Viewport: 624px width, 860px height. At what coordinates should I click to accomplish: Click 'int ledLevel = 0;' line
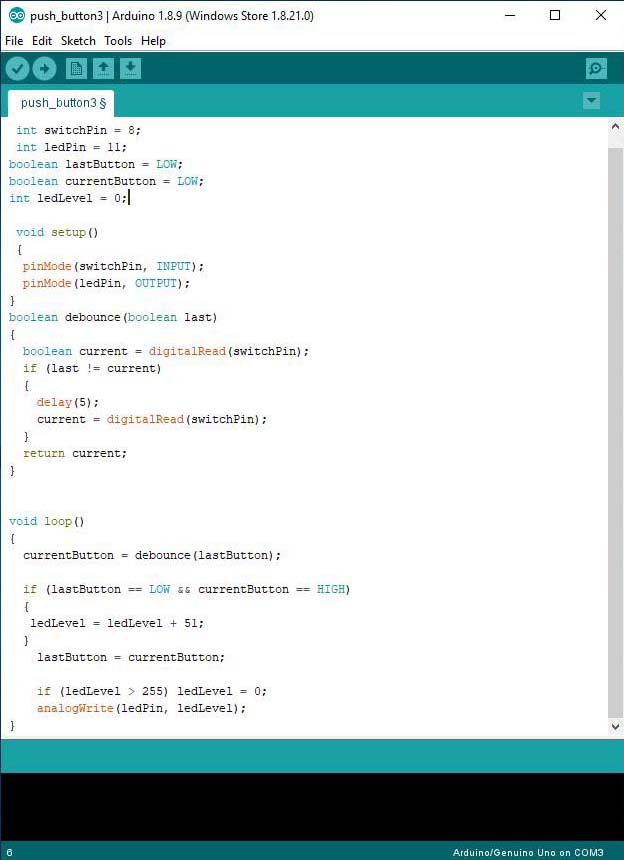point(68,198)
